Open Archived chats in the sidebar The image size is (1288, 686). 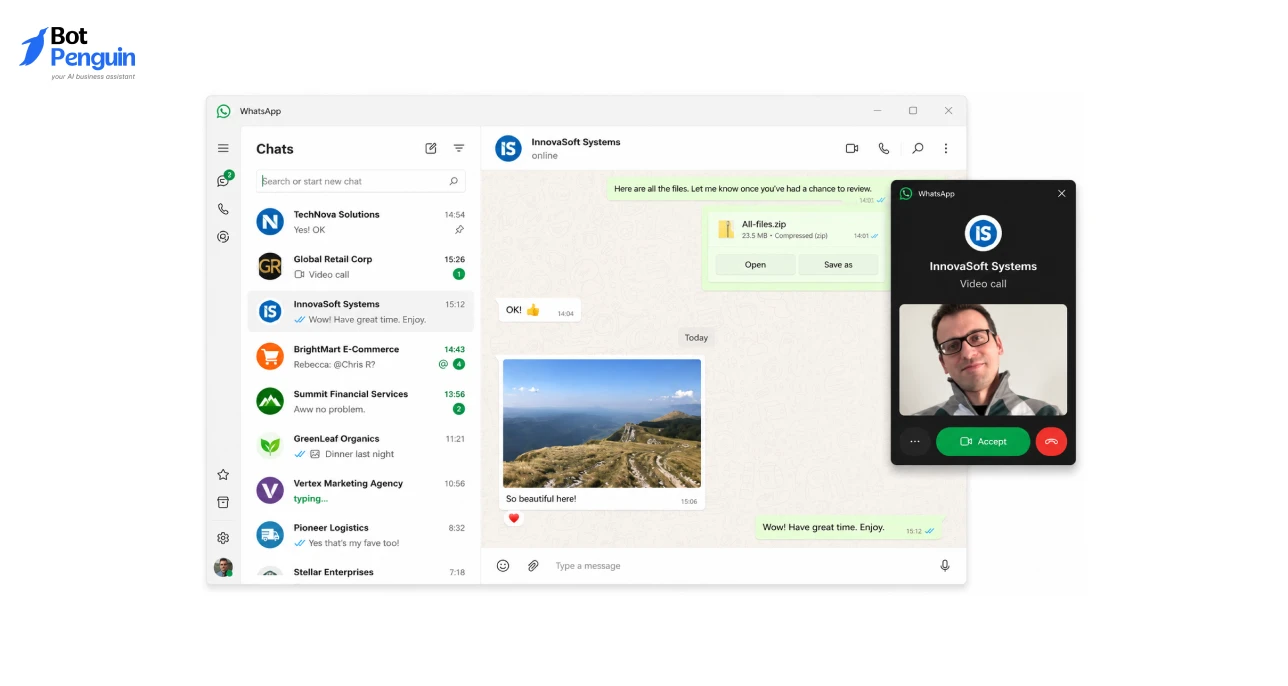pos(223,502)
